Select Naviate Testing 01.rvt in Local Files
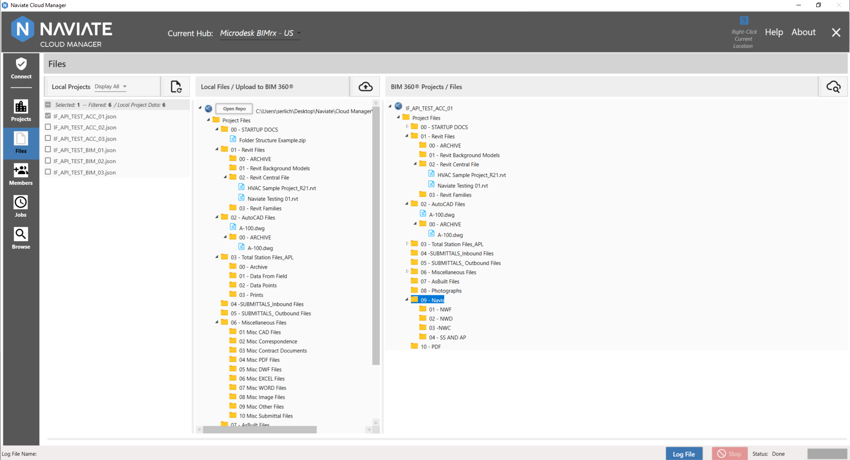 pos(273,199)
